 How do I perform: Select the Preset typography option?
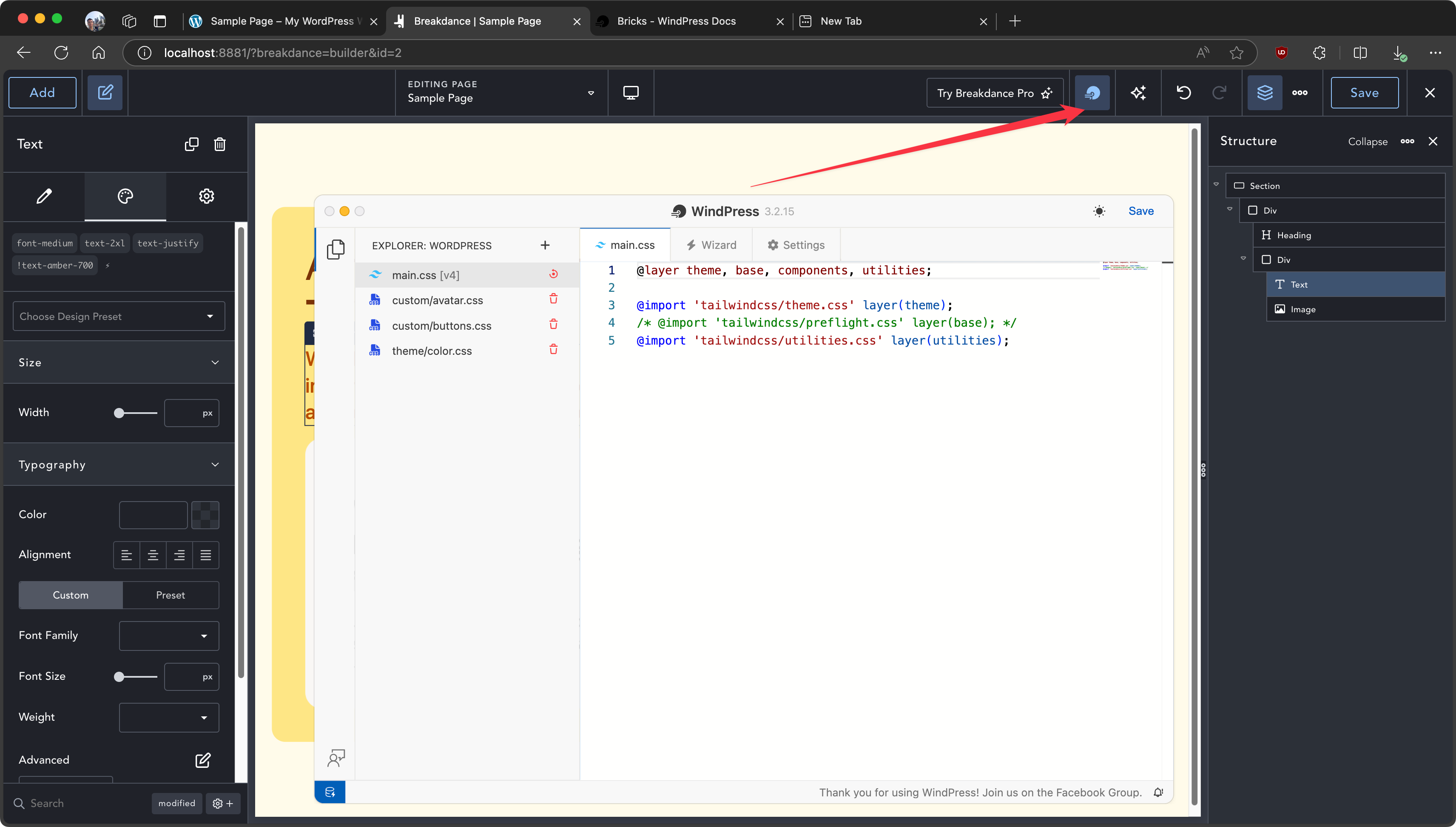tap(170, 595)
